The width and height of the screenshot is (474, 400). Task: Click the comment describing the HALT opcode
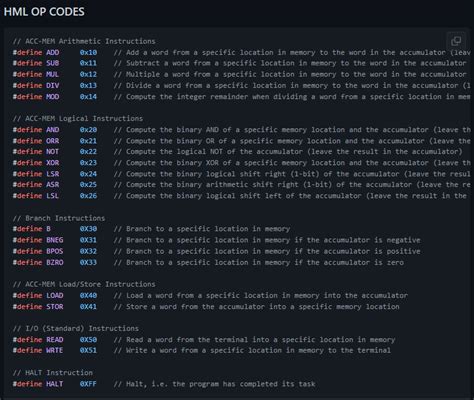pos(214,384)
